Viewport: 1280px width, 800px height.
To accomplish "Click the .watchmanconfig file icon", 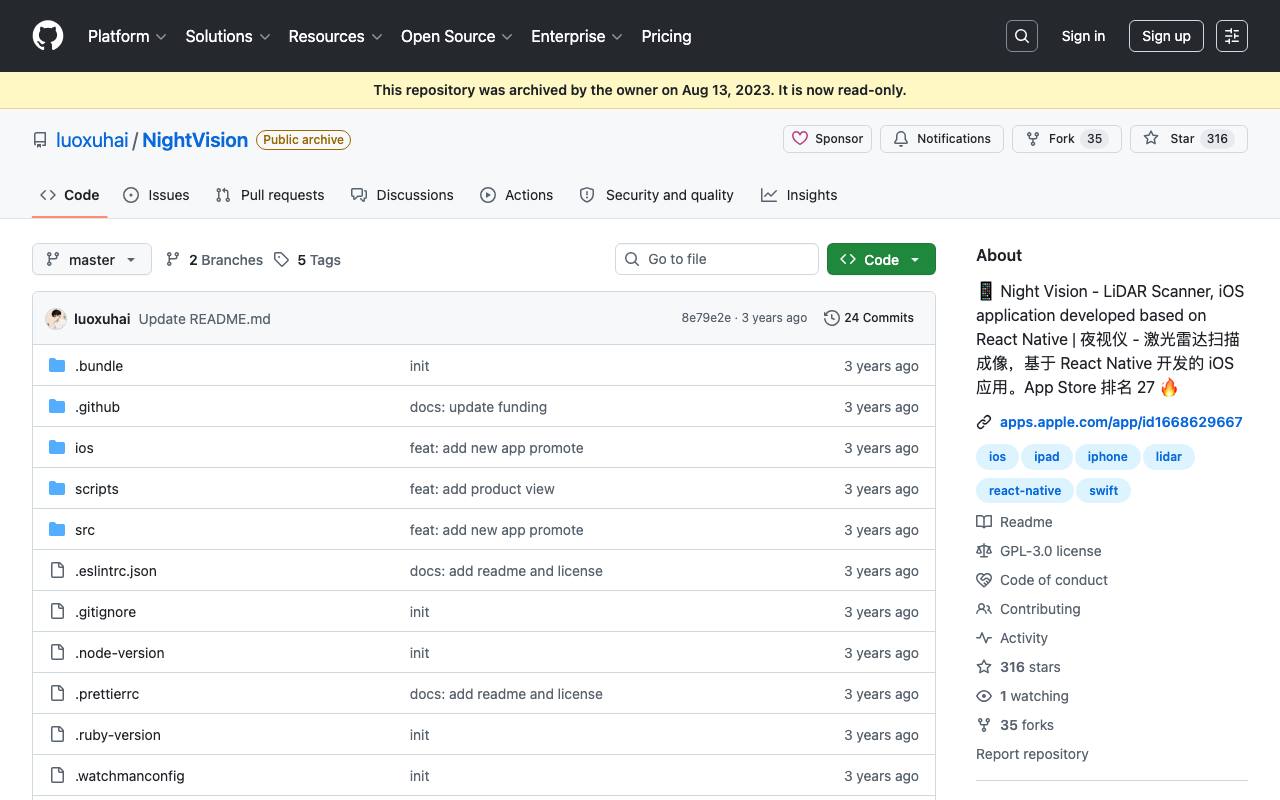I will 57,776.
